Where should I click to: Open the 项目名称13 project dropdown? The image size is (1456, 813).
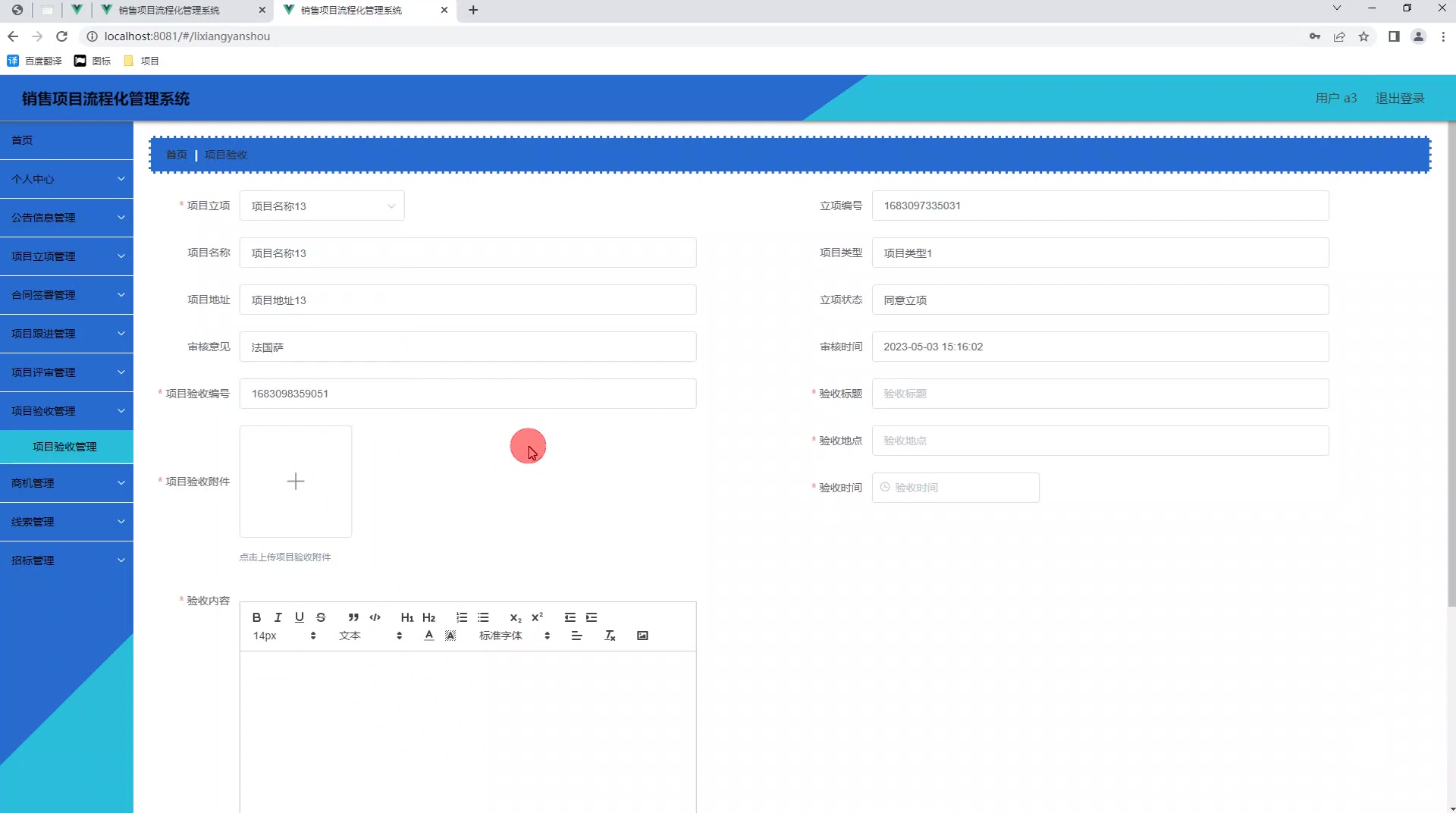322,206
